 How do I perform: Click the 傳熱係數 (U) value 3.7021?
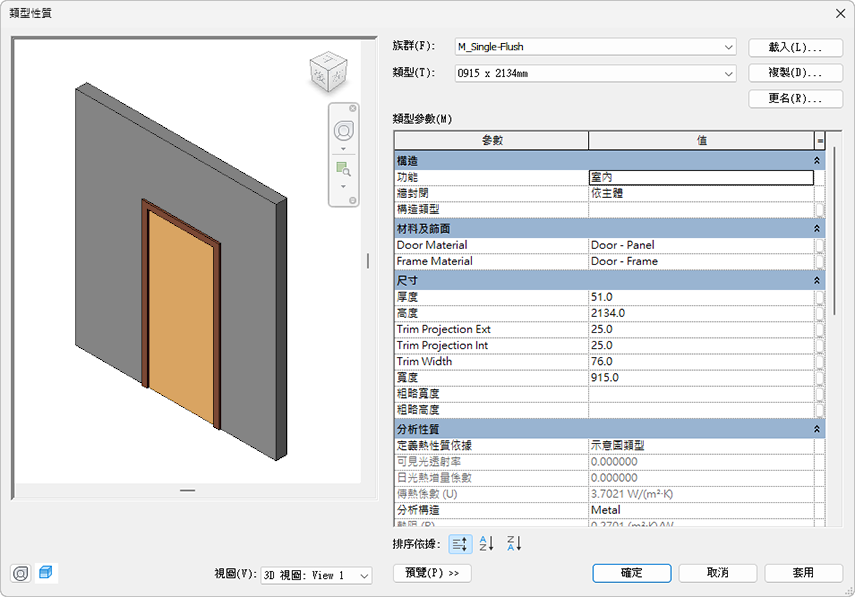coord(701,494)
